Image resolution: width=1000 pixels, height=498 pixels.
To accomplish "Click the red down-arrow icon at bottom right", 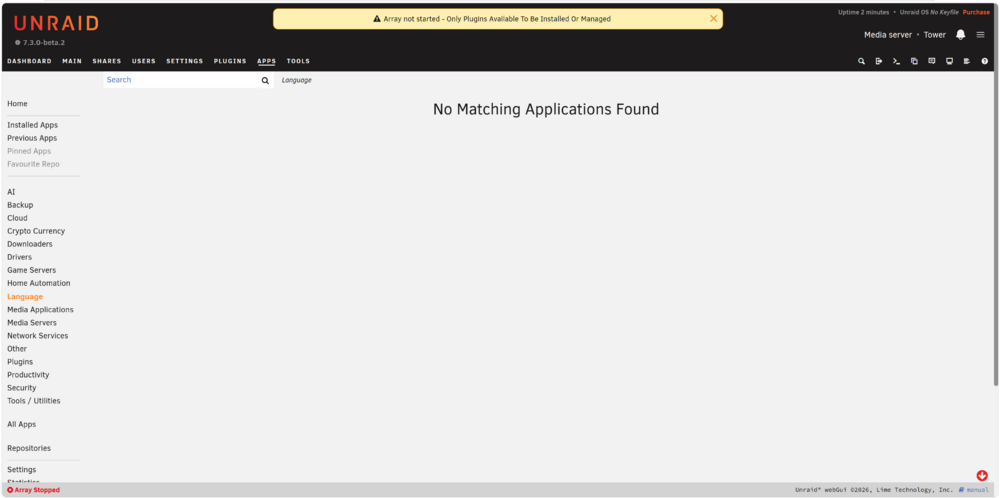I will point(982,475).
